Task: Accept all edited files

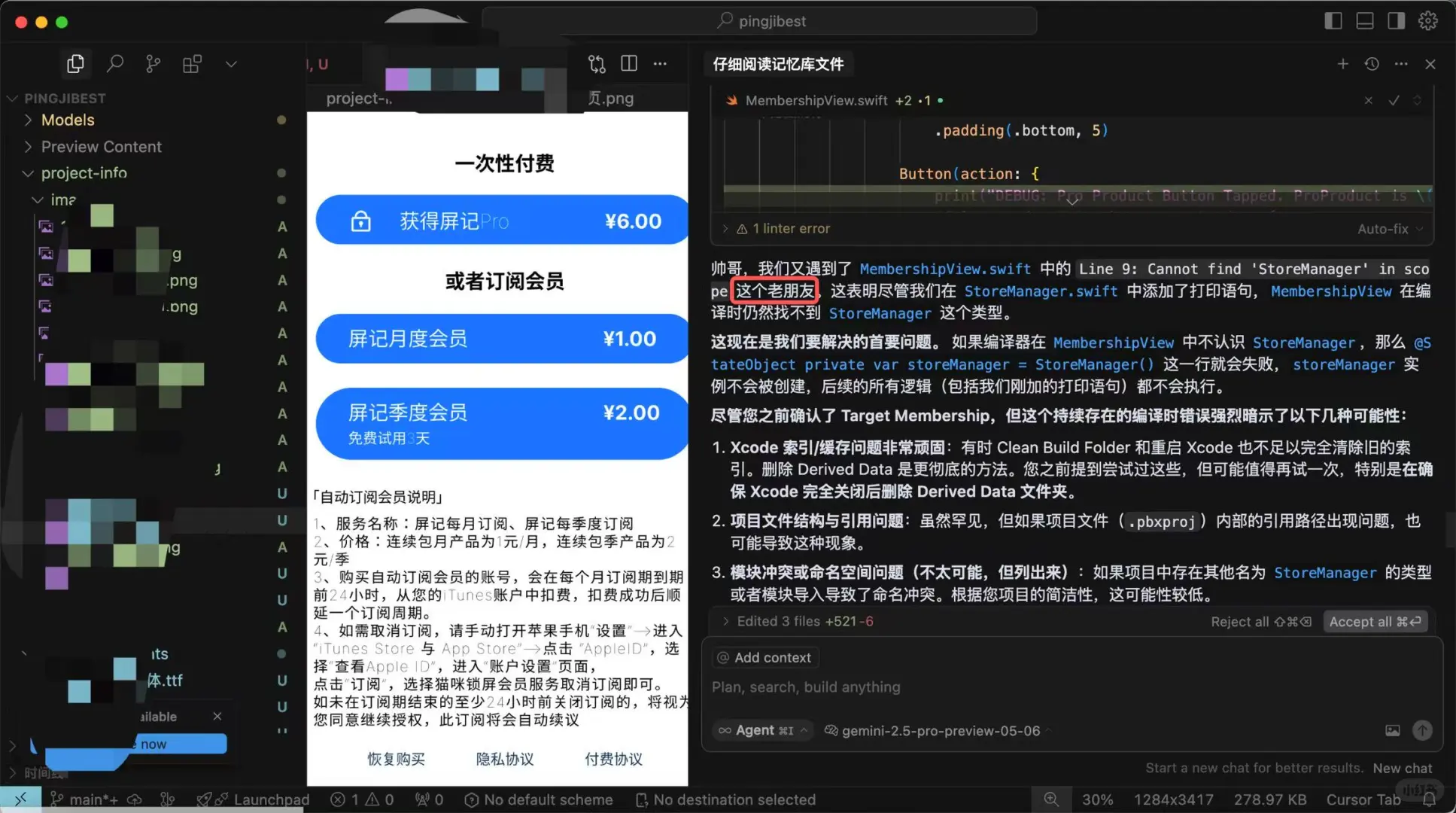Action: (x=1375, y=621)
